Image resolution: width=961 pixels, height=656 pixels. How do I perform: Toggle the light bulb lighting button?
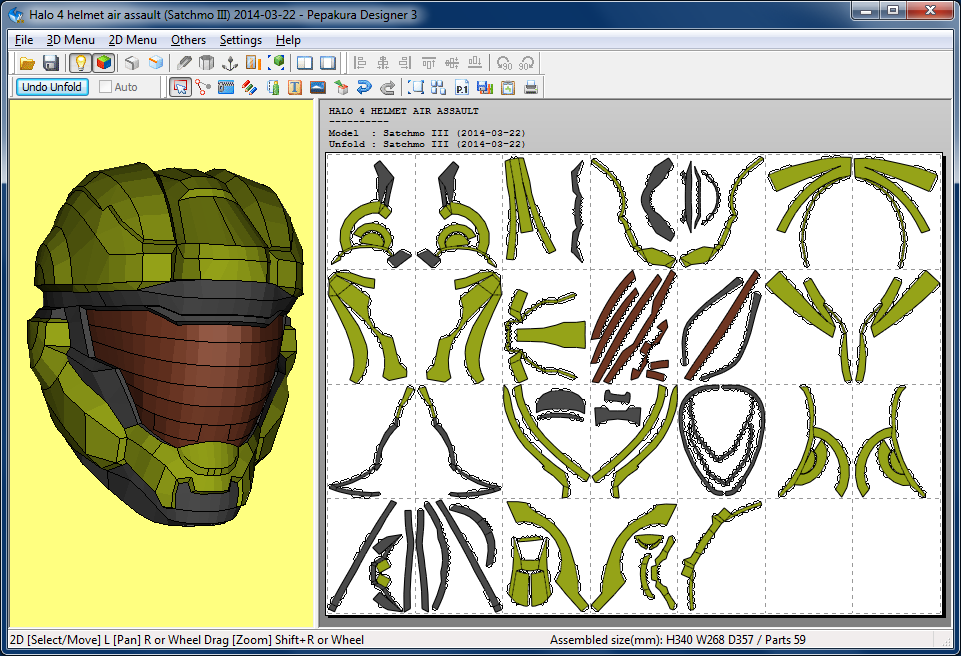tap(80, 63)
